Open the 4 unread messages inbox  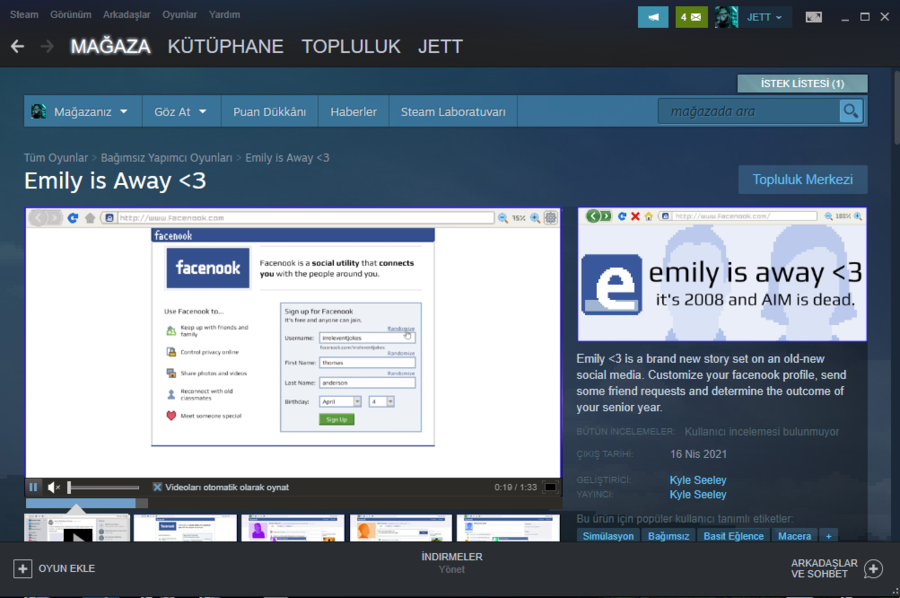pos(691,17)
